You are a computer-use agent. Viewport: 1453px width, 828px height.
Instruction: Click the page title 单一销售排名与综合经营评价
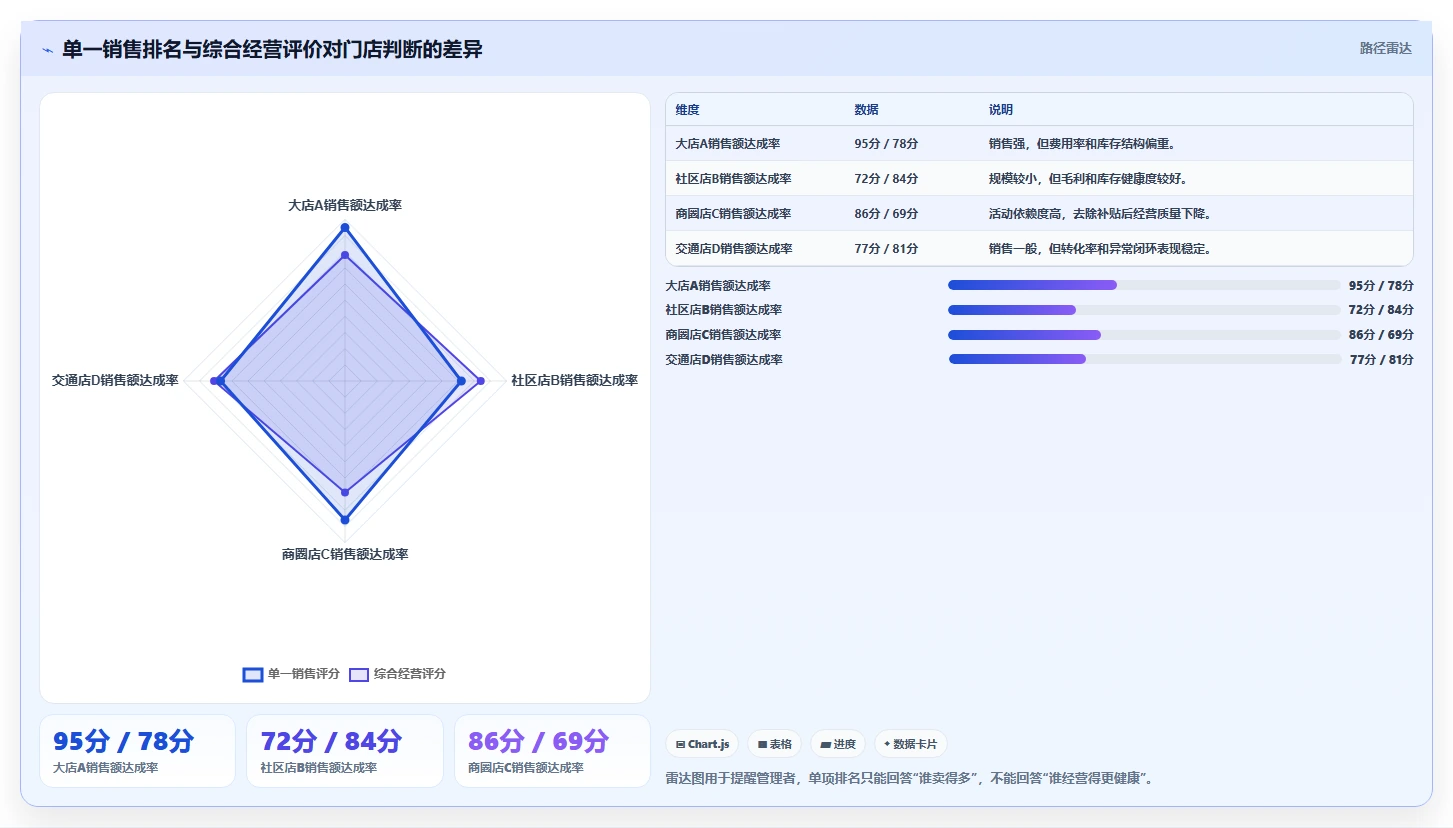[x=272, y=49]
